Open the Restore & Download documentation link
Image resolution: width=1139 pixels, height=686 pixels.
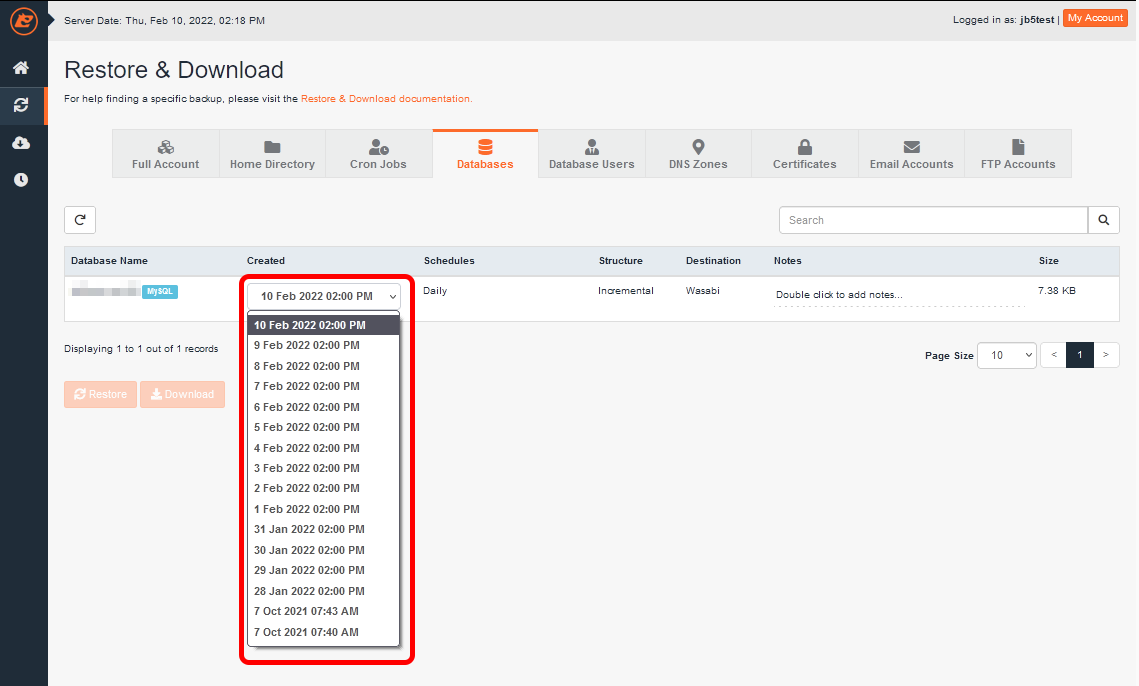click(x=385, y=99)
